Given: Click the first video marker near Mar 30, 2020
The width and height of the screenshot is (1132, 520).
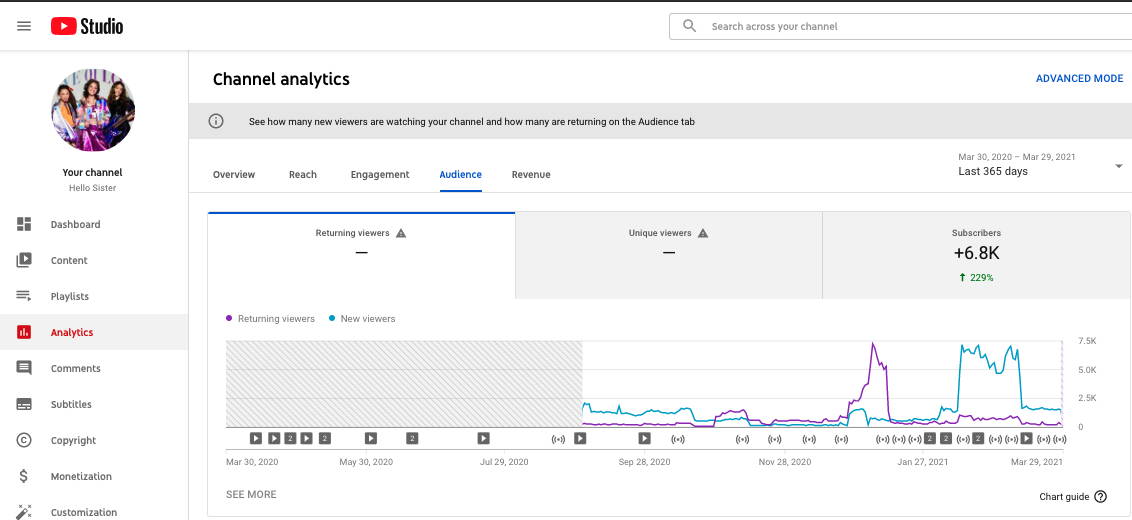Looking at the screenshot, I should click(256, 438).
